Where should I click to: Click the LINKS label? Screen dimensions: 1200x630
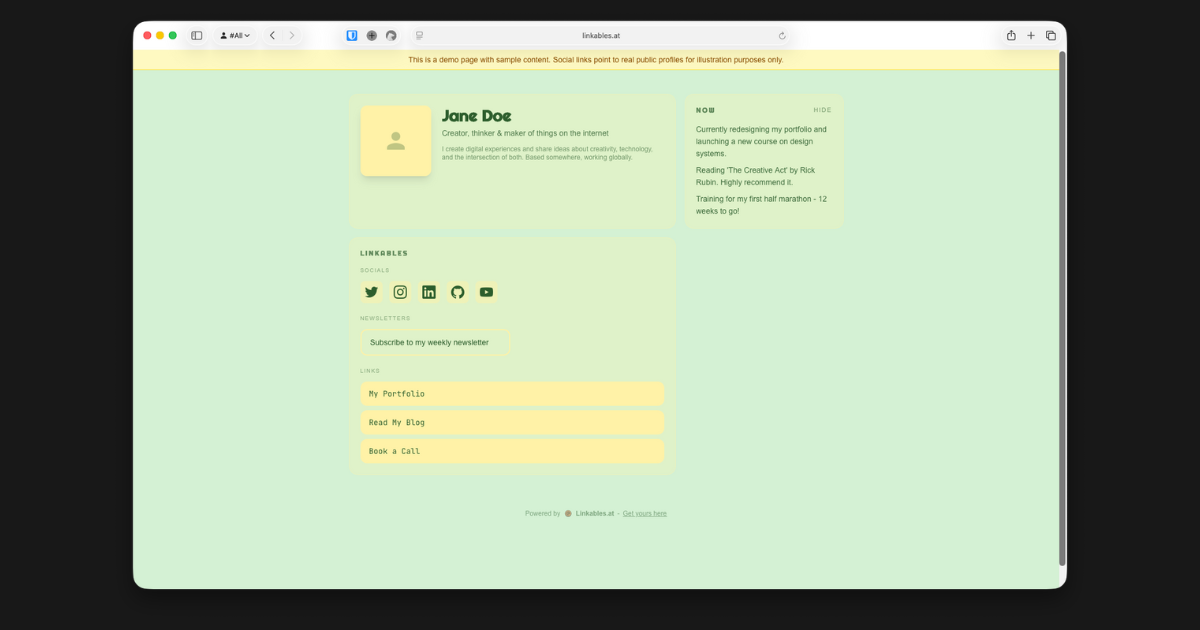point(370,371)
